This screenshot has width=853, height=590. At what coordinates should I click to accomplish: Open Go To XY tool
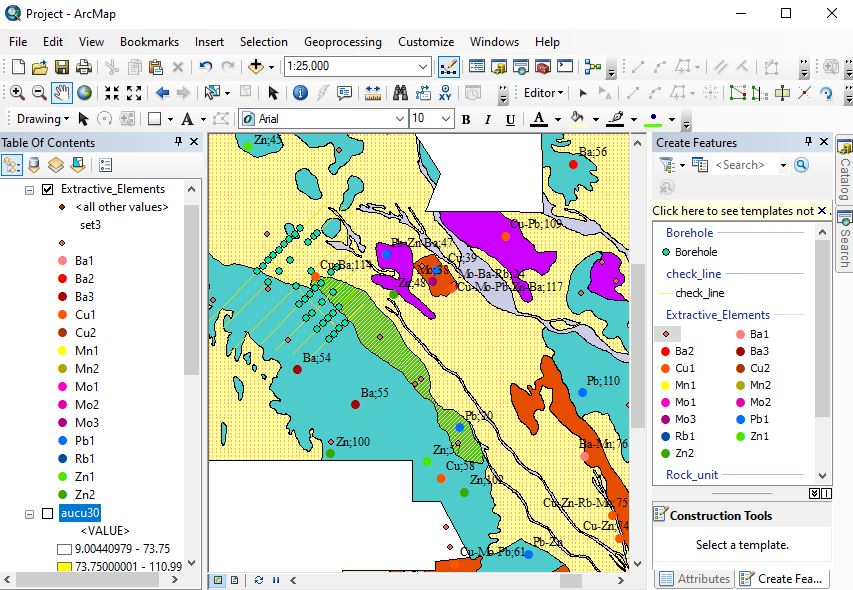point(445,93)
